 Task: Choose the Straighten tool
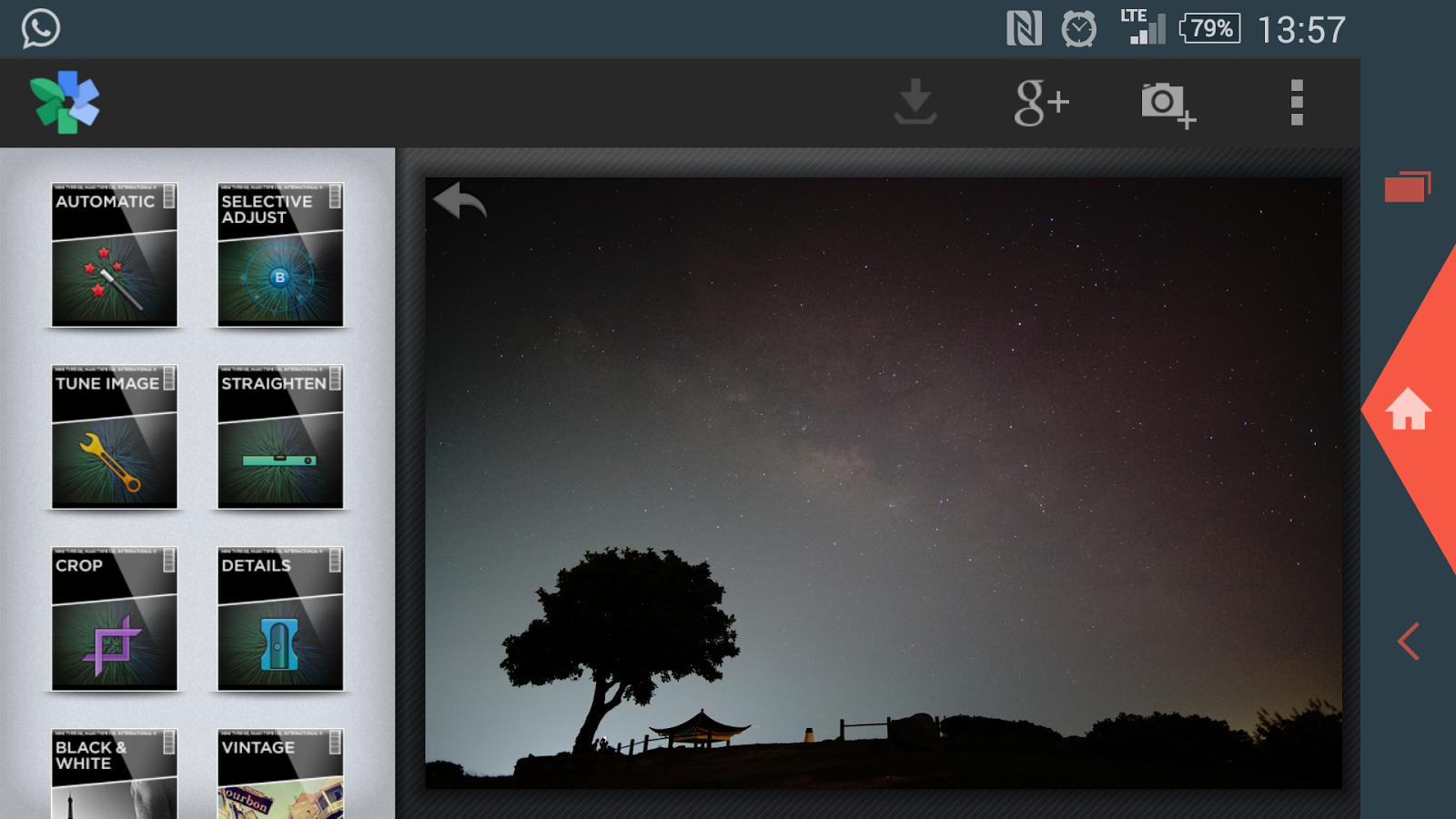[280, 437]
